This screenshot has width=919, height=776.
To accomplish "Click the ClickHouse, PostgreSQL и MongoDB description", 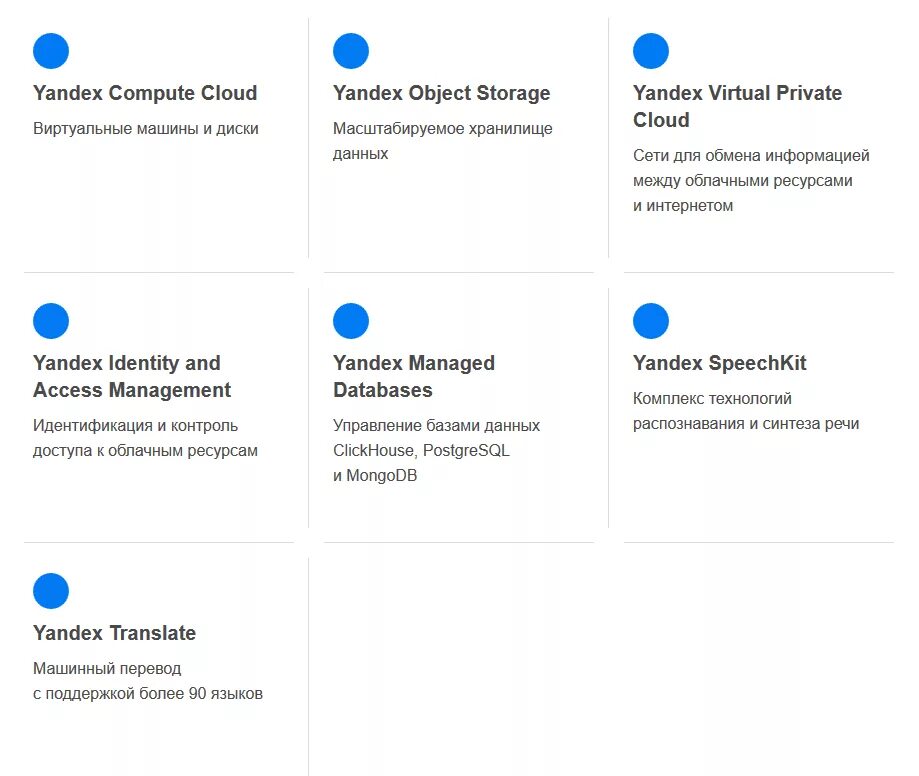I will point(436,450).
